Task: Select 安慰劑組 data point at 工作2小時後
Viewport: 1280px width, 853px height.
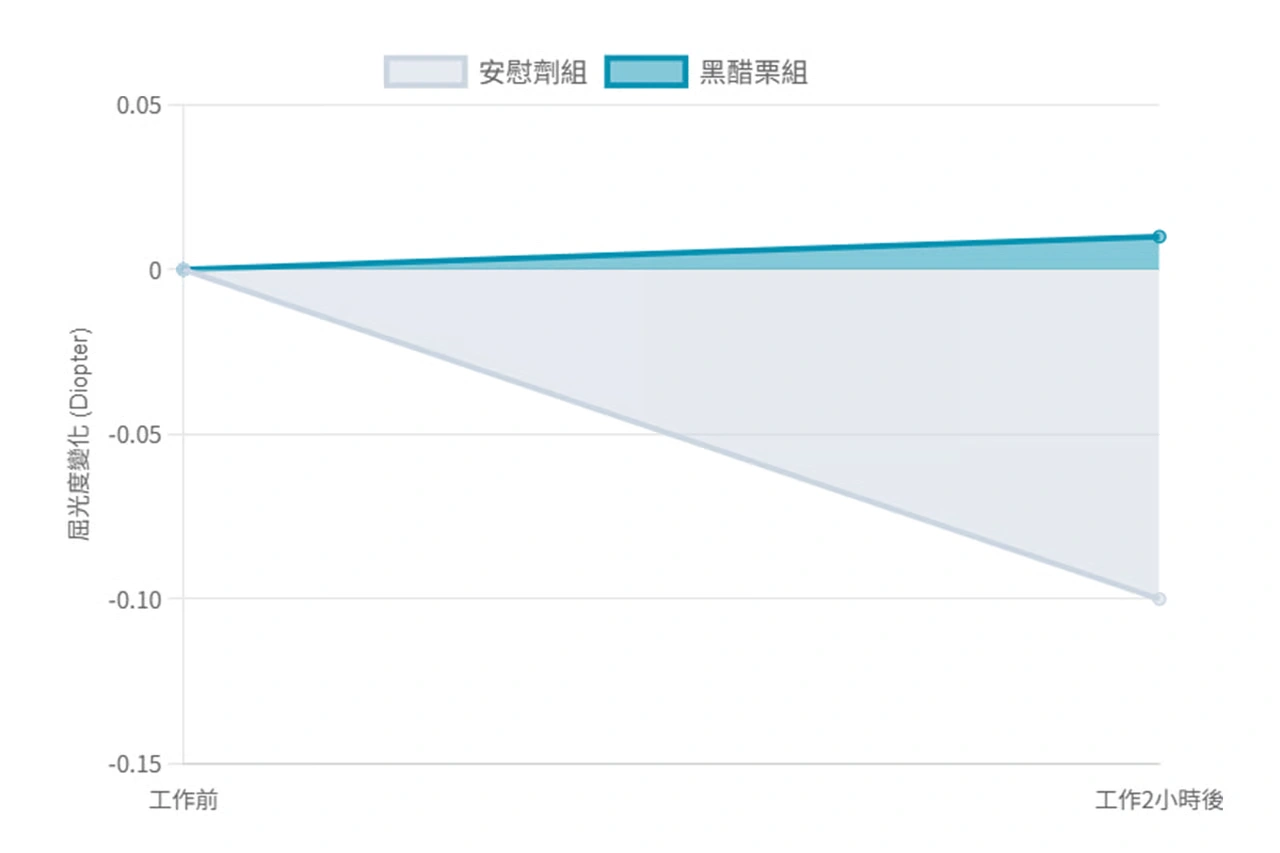Action: [x=1159, y=599]
